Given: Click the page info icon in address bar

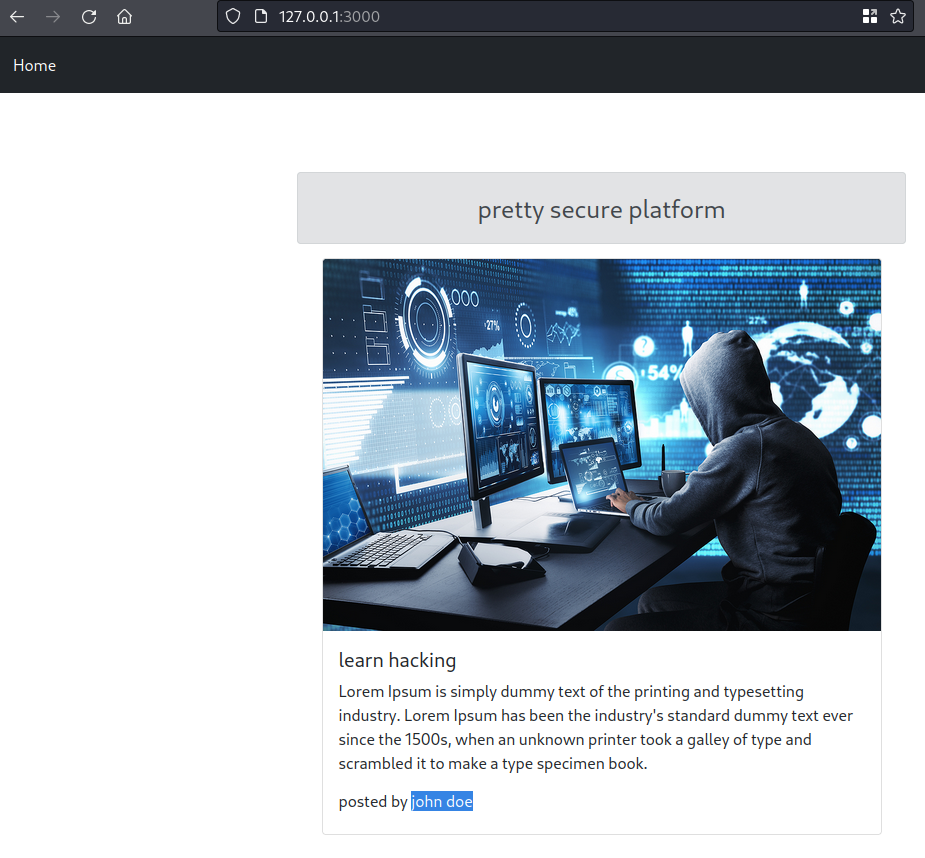Looking at the screenshot, I should point(261,17).
